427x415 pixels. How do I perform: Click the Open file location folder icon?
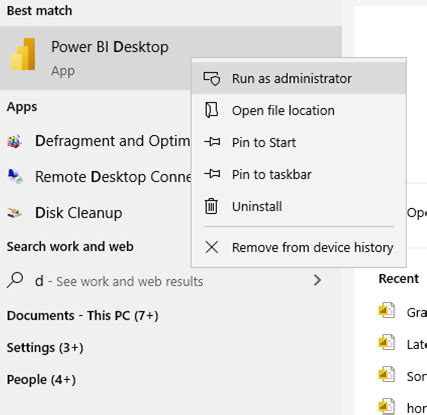point(211,110)
